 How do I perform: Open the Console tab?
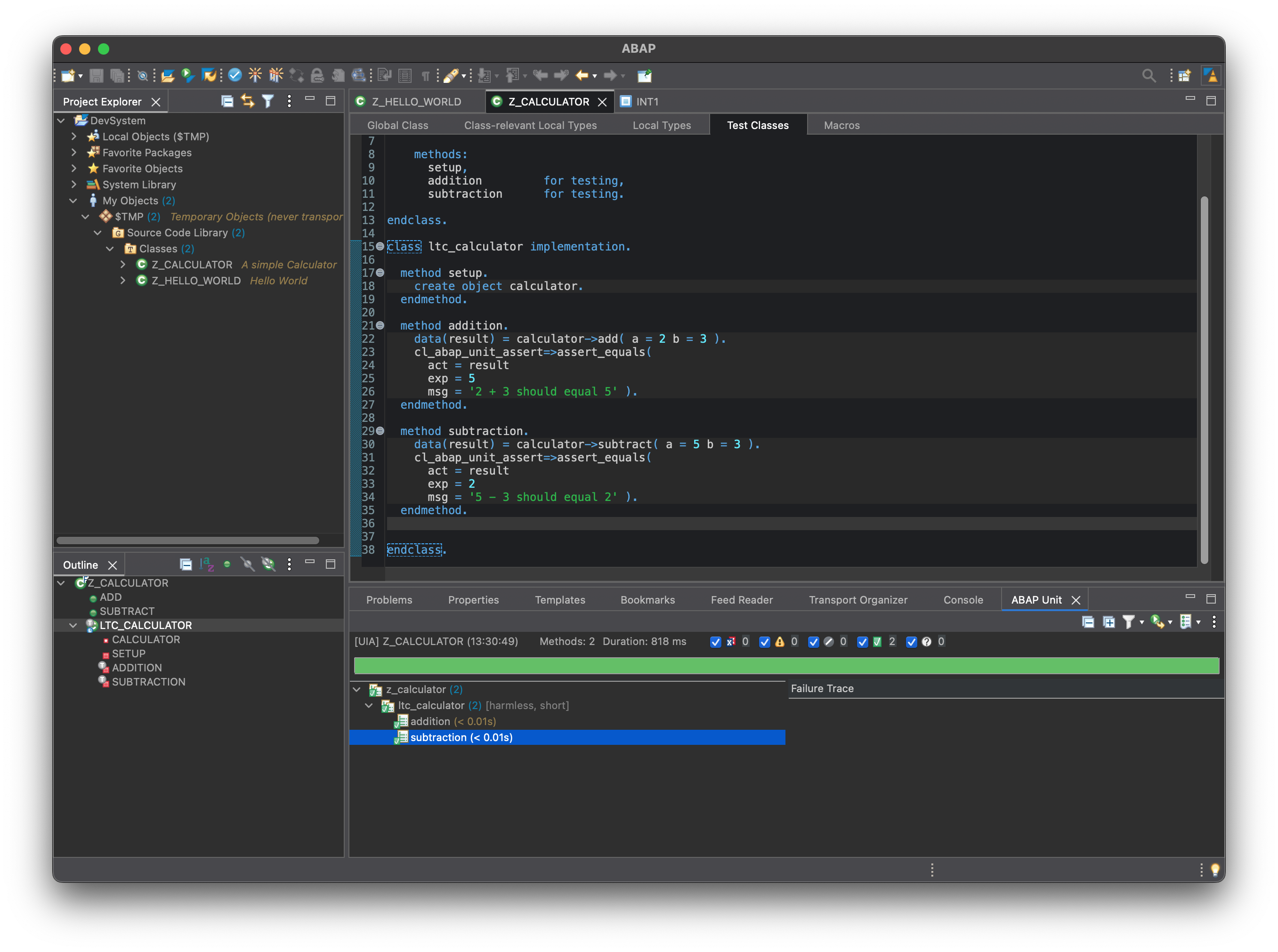pos(963,600)
